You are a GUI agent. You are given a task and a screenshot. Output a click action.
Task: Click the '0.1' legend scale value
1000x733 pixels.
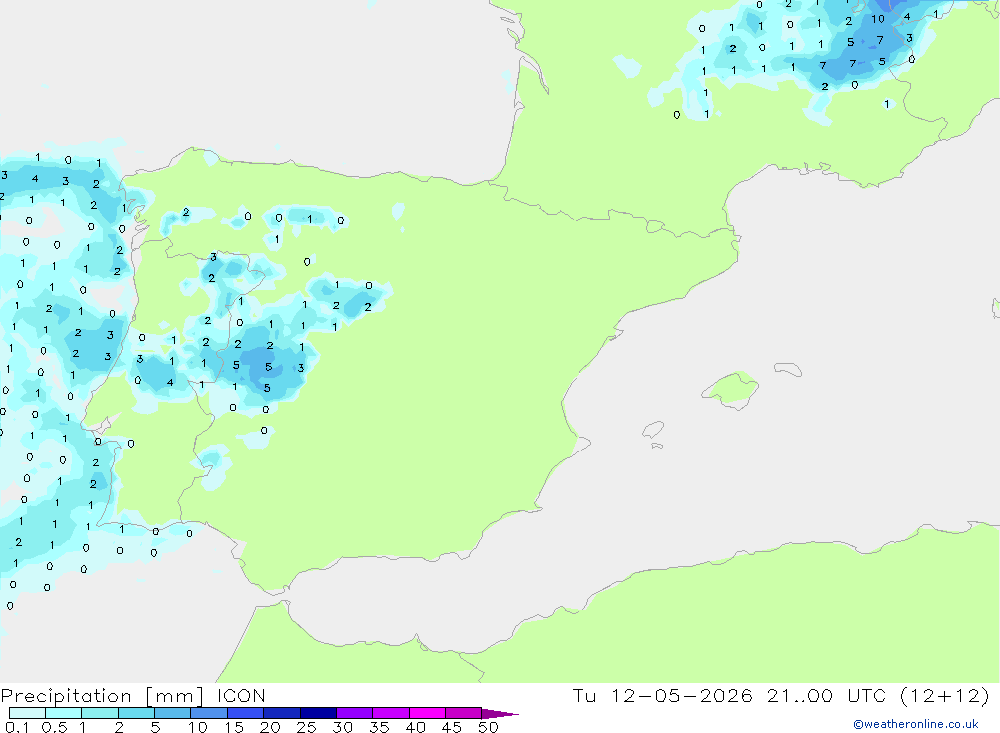[17, 727]
